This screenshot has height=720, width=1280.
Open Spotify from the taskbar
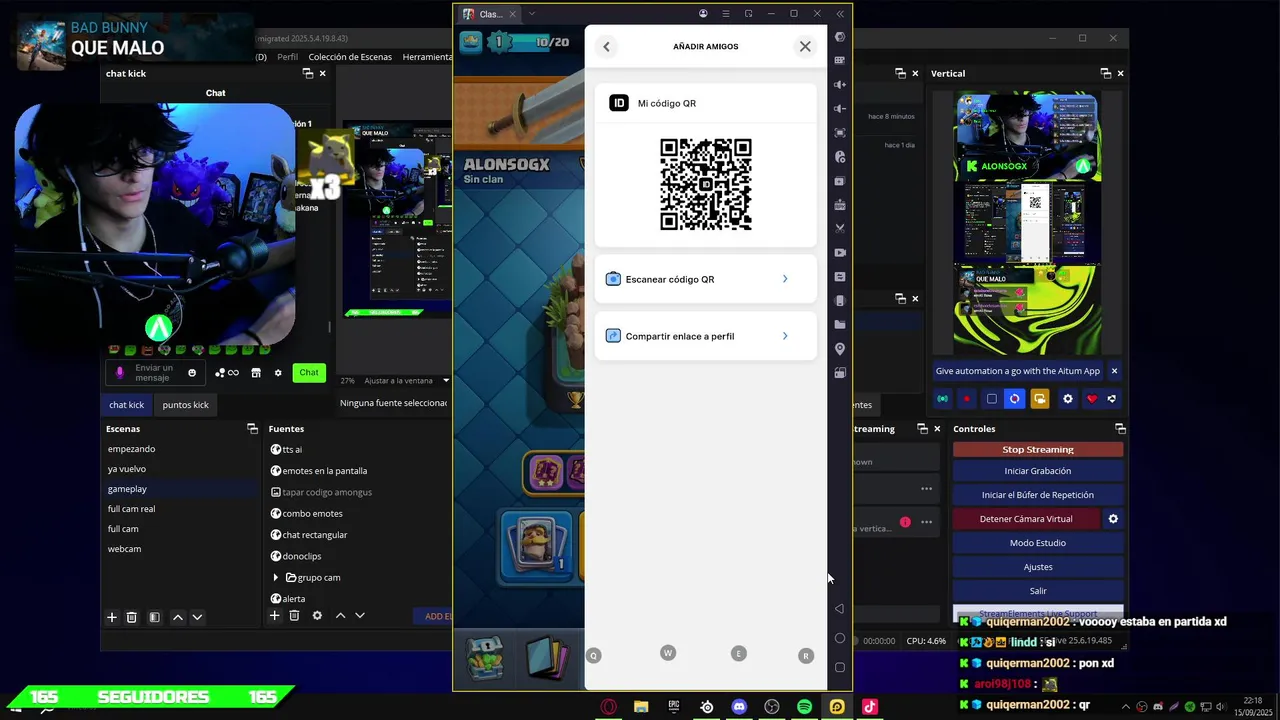tap(804, 707)
